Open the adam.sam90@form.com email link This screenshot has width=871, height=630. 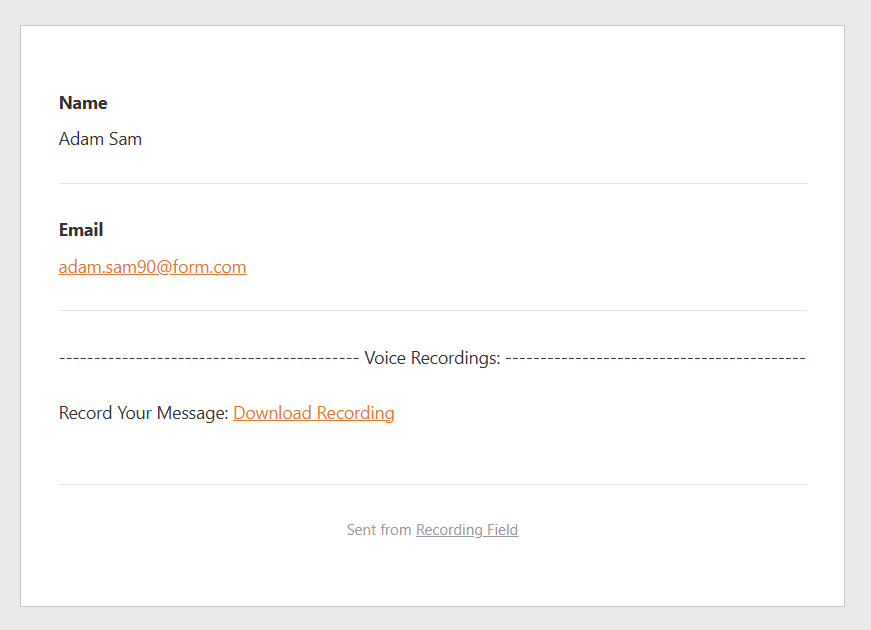coord(152,267)
